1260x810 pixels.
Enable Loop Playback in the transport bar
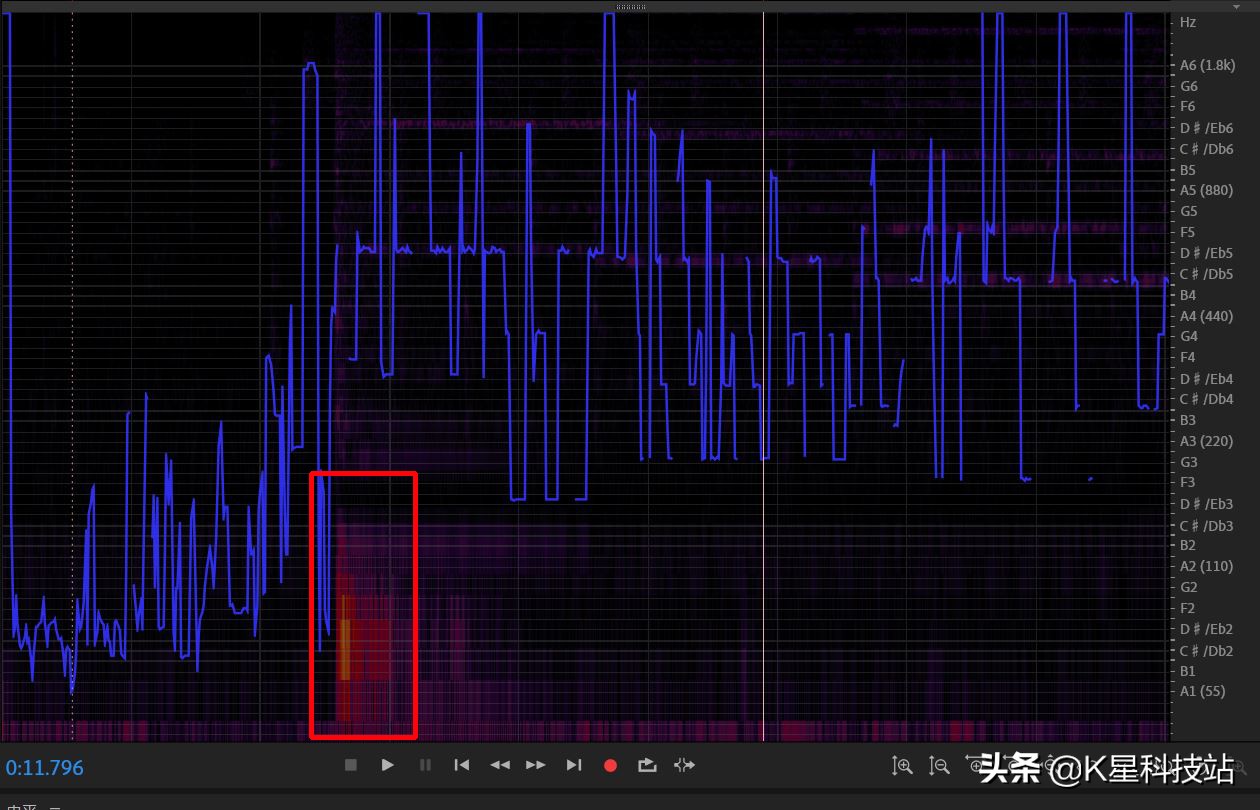click(646, 765)
